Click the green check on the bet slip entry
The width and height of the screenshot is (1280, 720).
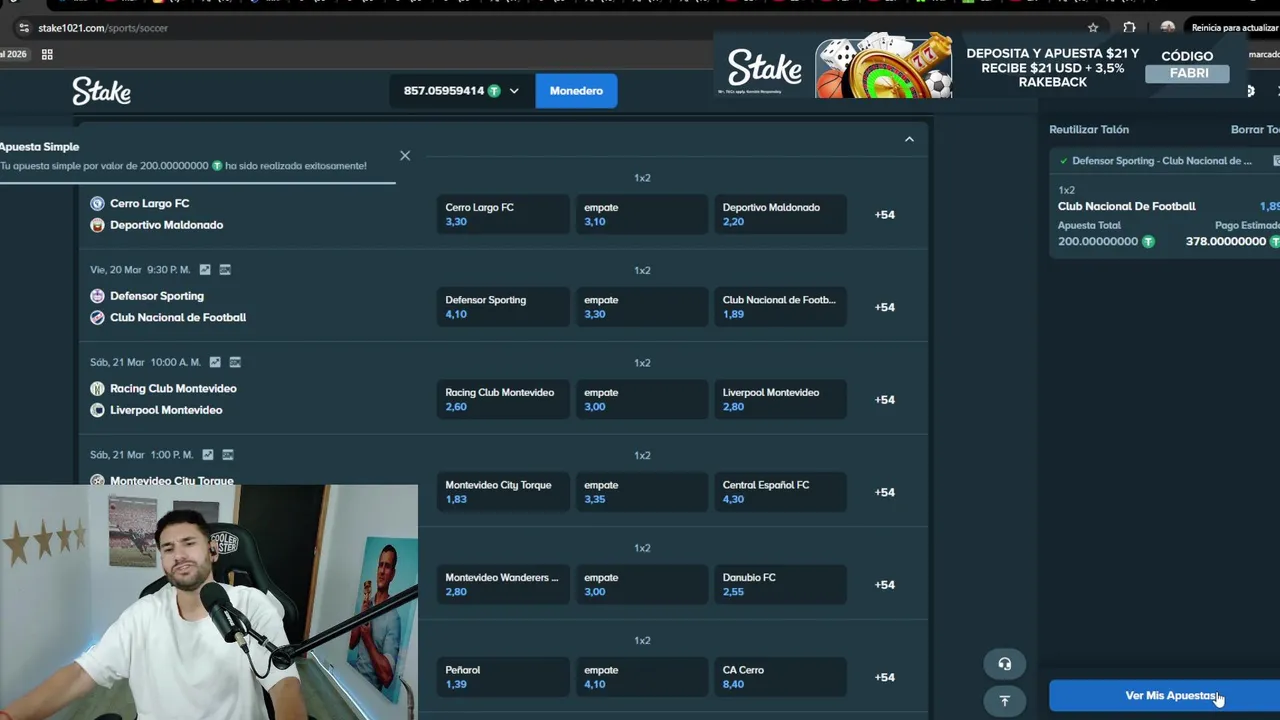[x=1063, y=161]
